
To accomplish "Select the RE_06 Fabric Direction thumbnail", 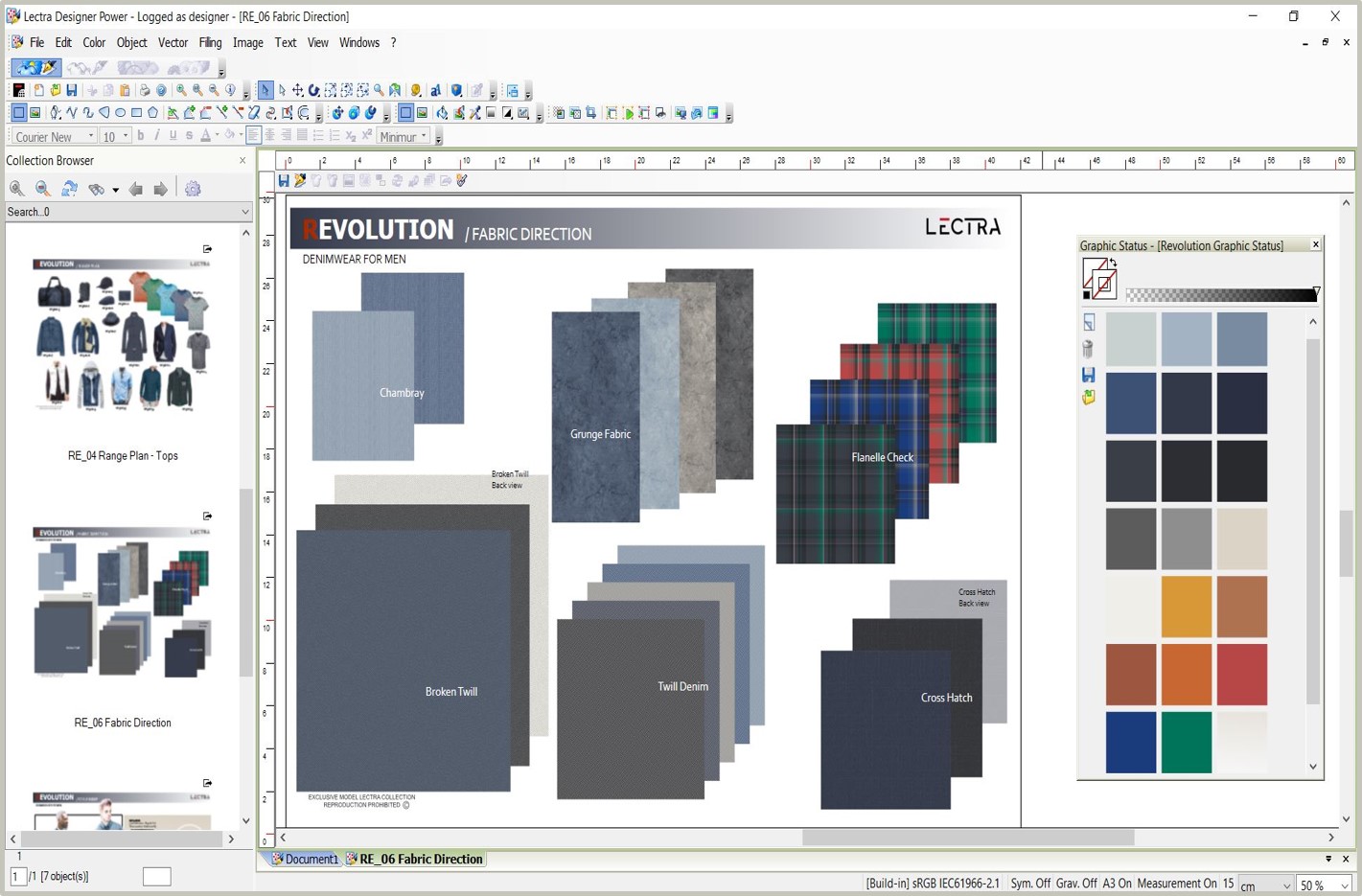I will point(123,602).
